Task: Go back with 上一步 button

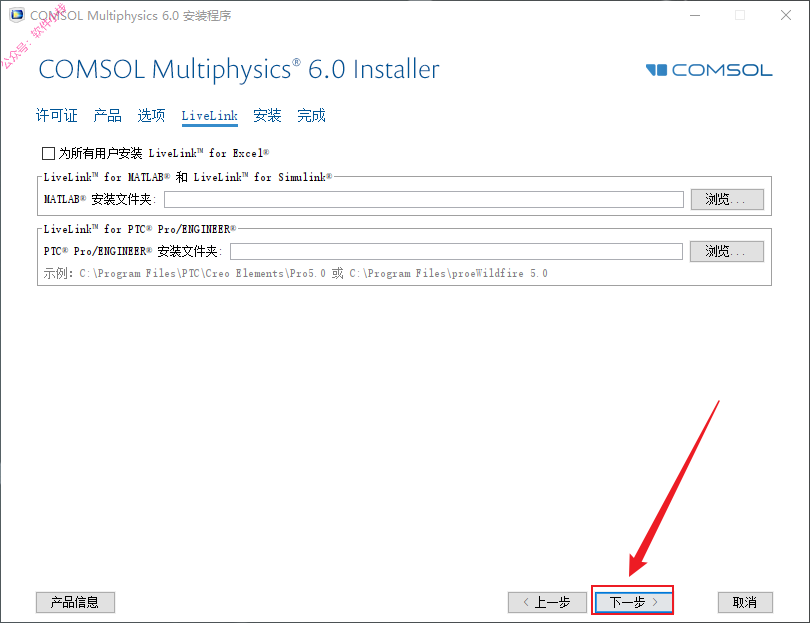Action: coord(547,602)
